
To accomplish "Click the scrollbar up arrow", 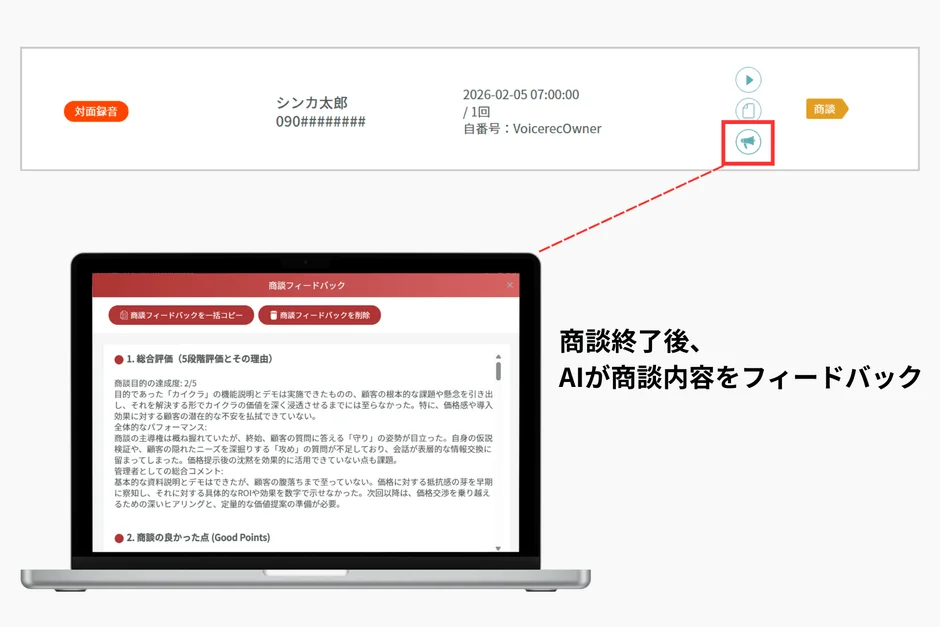I will click(x=497, y=356).
